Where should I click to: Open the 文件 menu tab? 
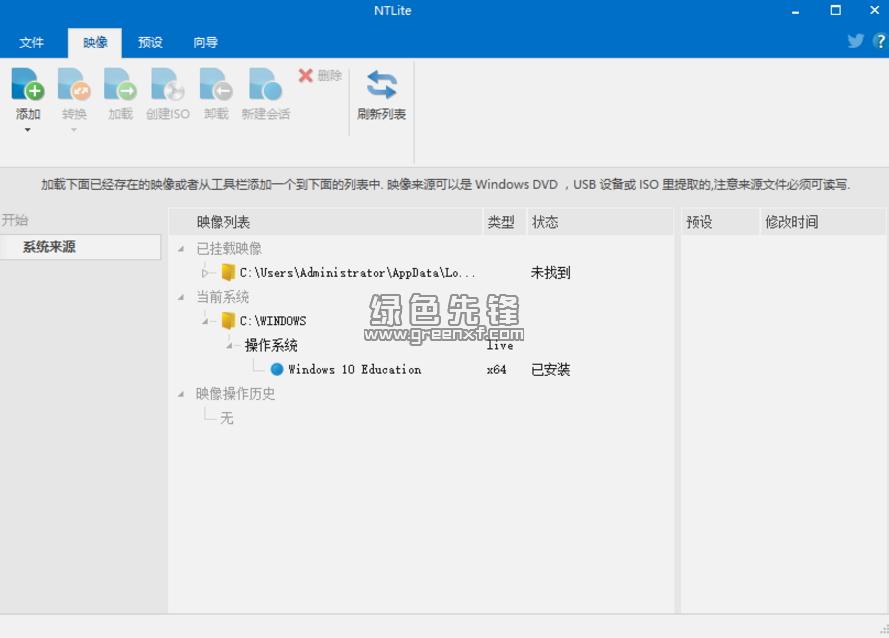[31, 43]
